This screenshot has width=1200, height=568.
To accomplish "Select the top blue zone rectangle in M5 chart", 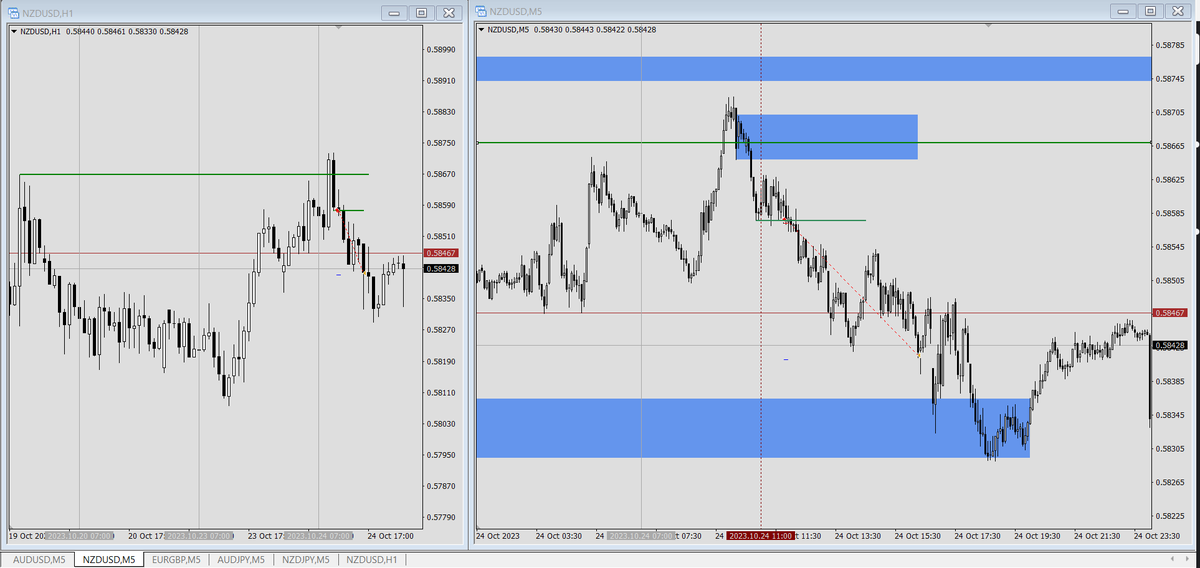I will point(813,69).
